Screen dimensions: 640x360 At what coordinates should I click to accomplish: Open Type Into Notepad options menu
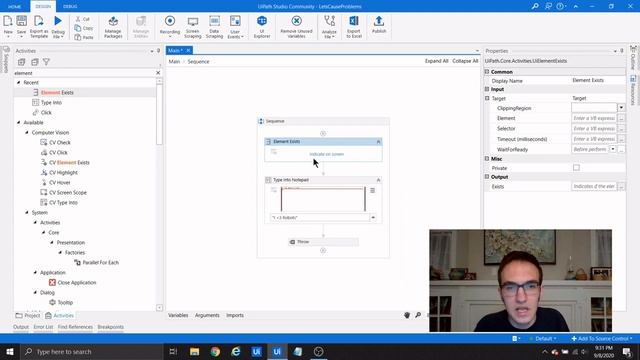coord(372,191)
